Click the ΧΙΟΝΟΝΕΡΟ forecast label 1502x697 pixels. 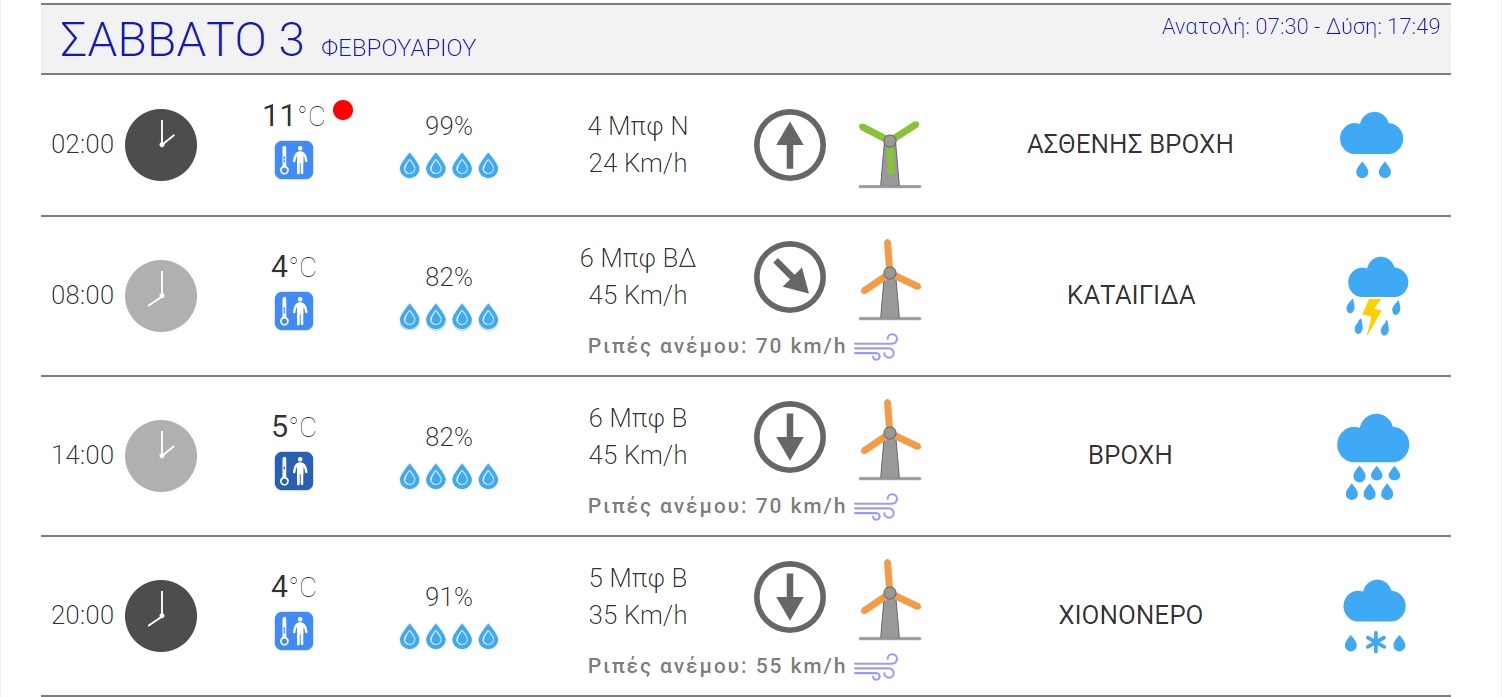pyautogui.click(x=1130, y=615)
